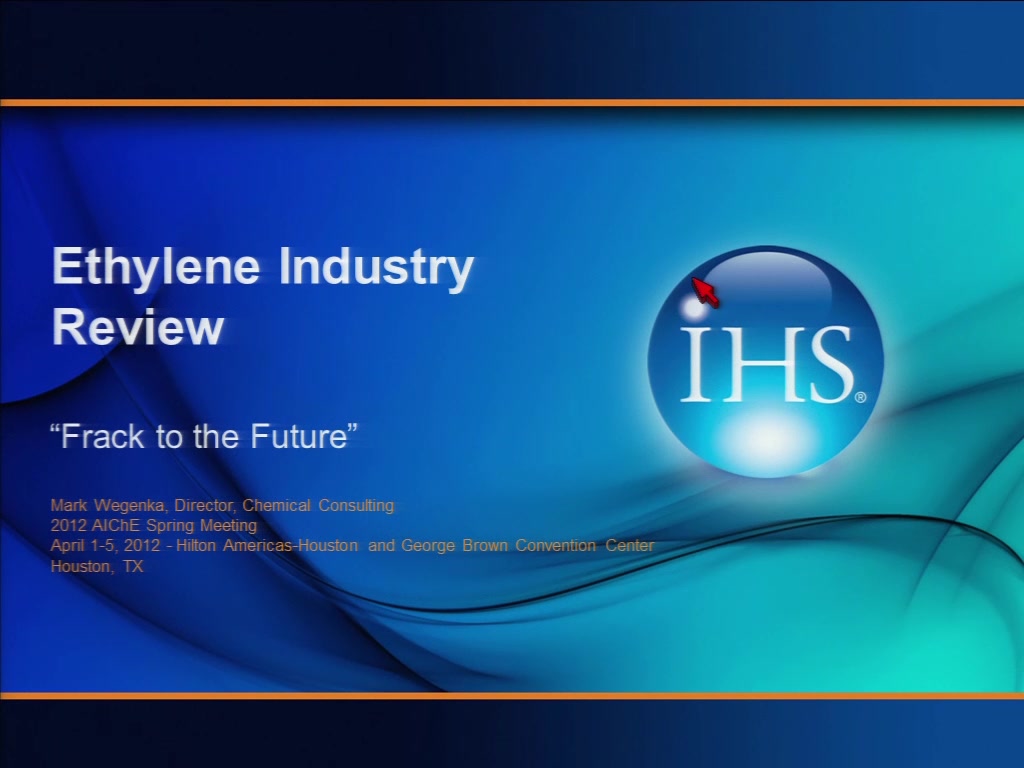The width and height of the screenshot is (1024, 768).
Task: Click the IHS sphere logo
Action: tap(766, 362)
